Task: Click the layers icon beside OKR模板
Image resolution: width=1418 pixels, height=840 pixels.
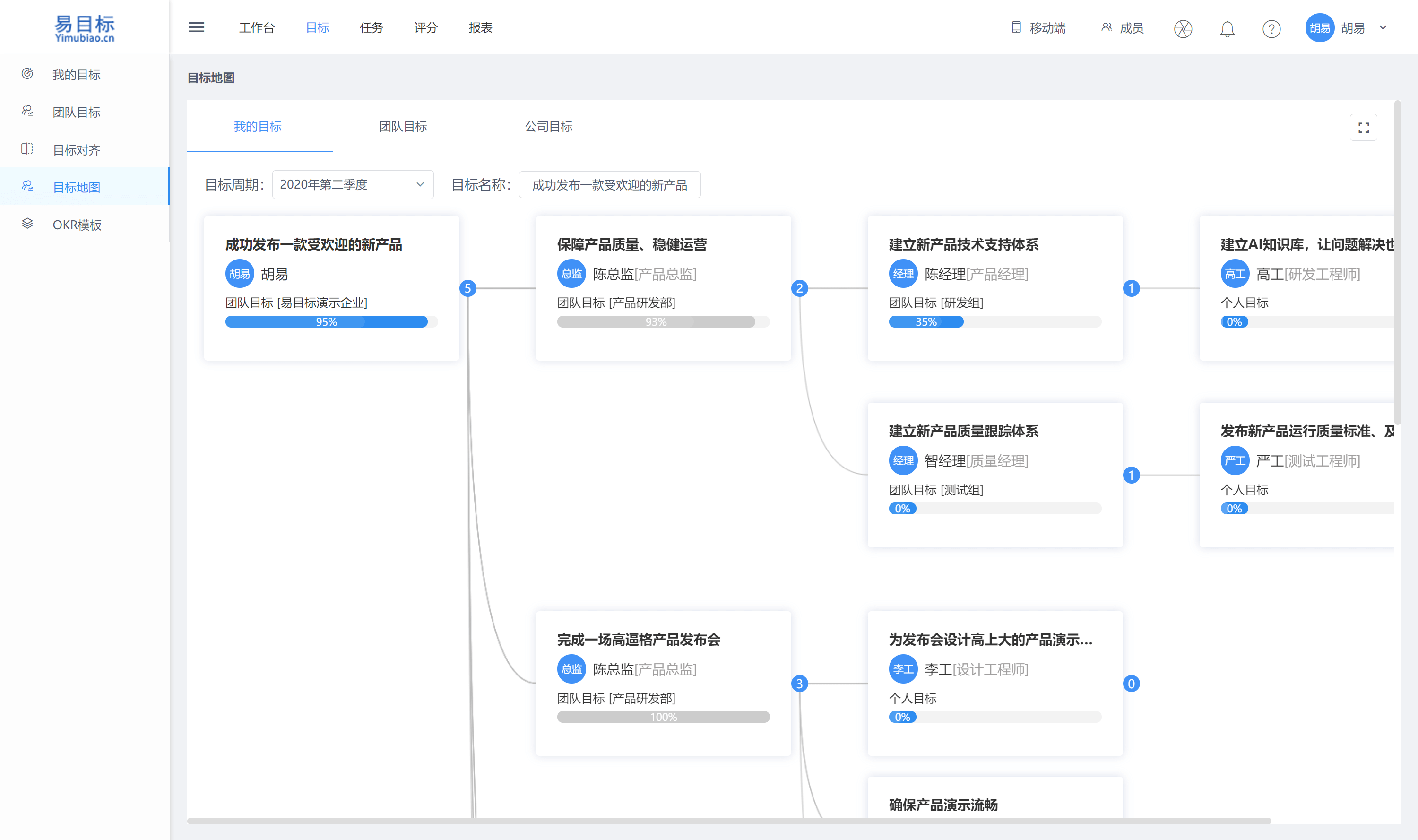Action: tap(27, 224)
